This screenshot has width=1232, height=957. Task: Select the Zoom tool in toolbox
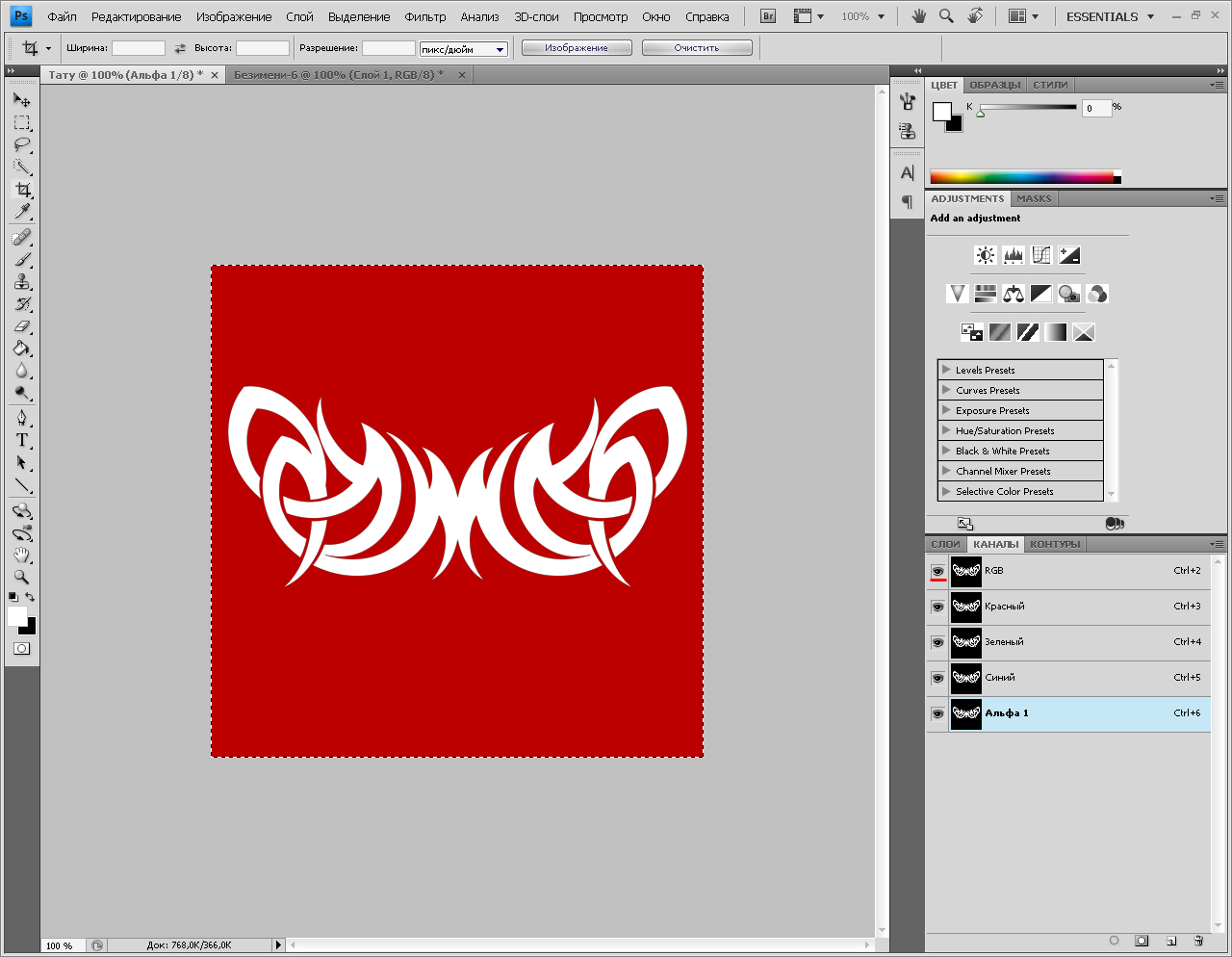tap(22, 578)
